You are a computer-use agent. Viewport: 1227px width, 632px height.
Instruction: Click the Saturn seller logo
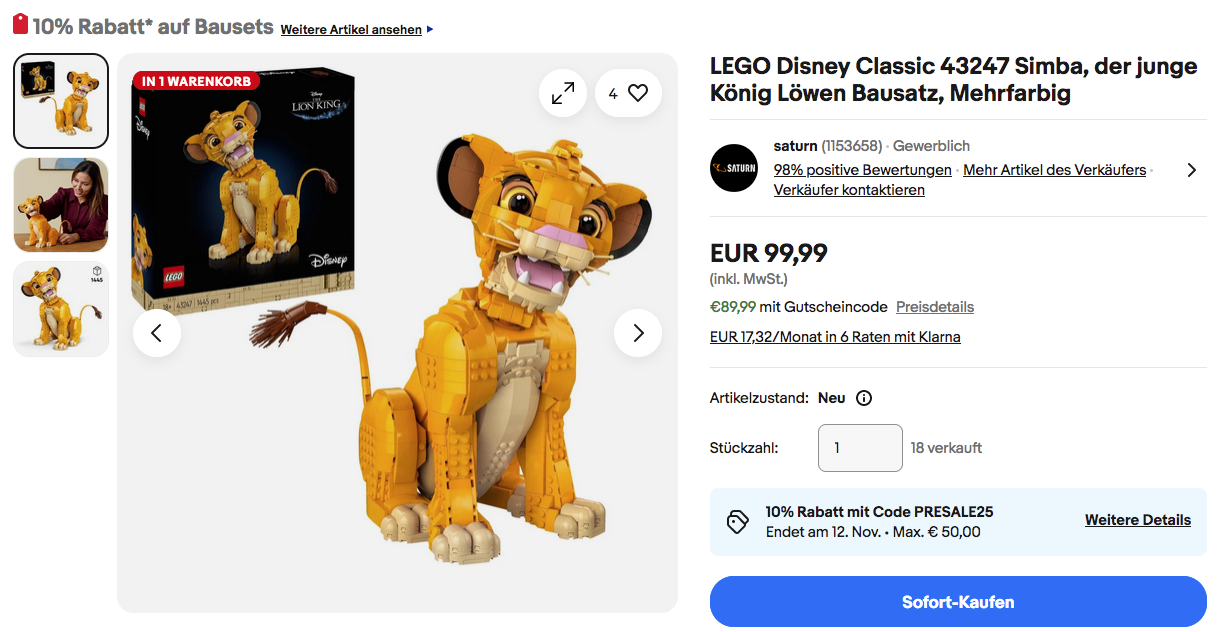[x=734, y=168]
